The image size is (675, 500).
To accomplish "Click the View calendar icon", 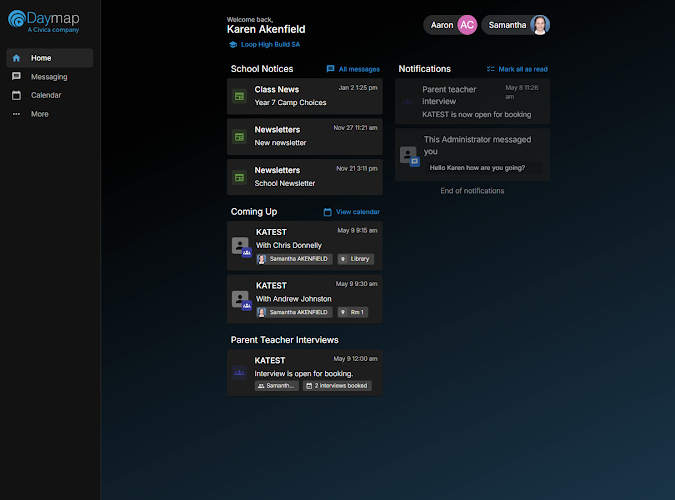I will (x=327, y=212).
